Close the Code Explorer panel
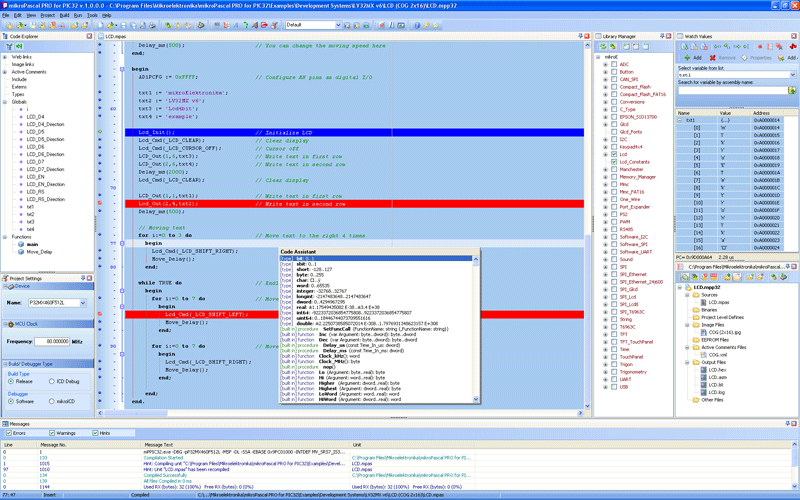Viewport: 800px width, 500px height. 90,36
